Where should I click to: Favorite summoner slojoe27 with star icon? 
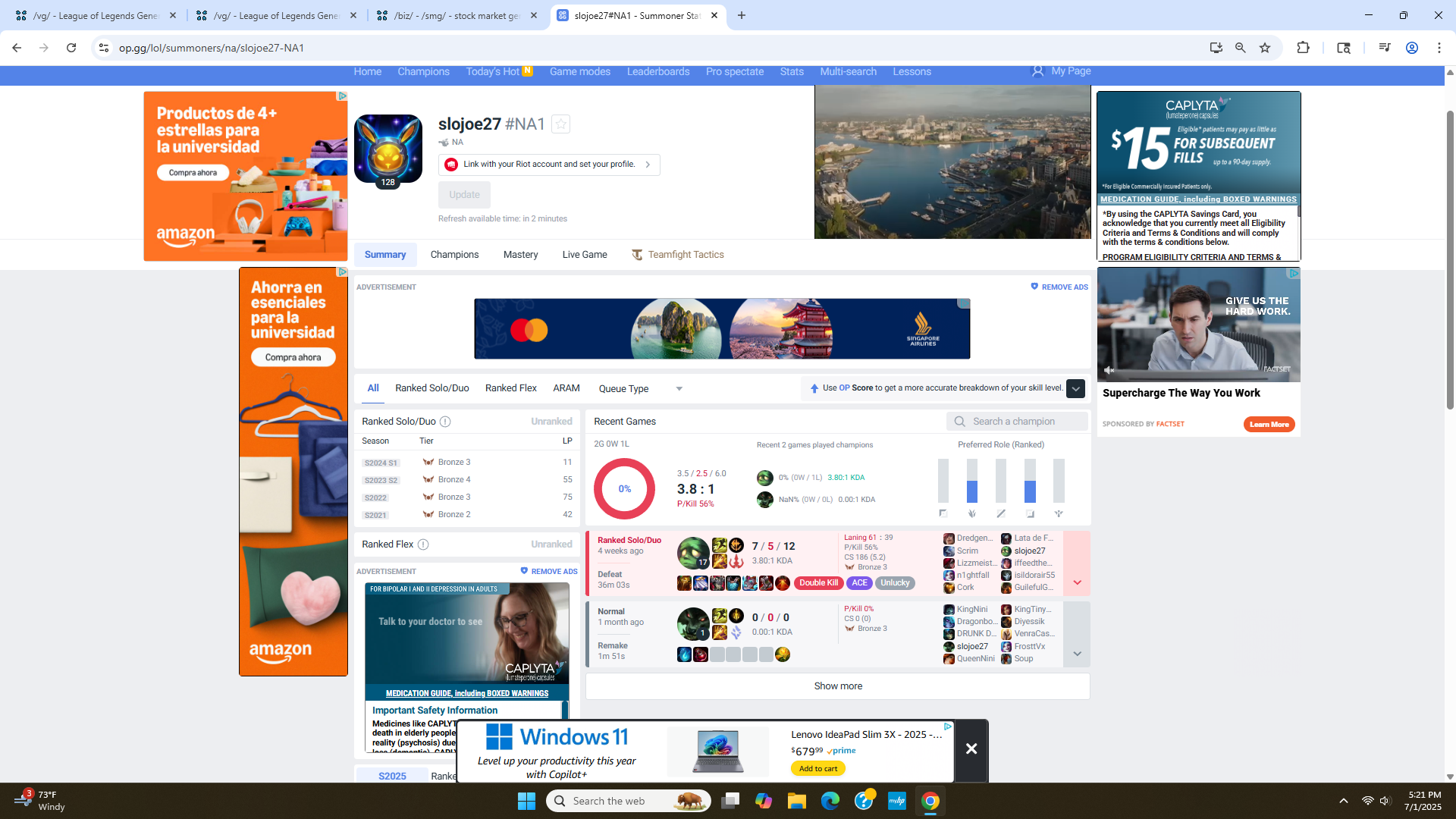pos(560,124)
